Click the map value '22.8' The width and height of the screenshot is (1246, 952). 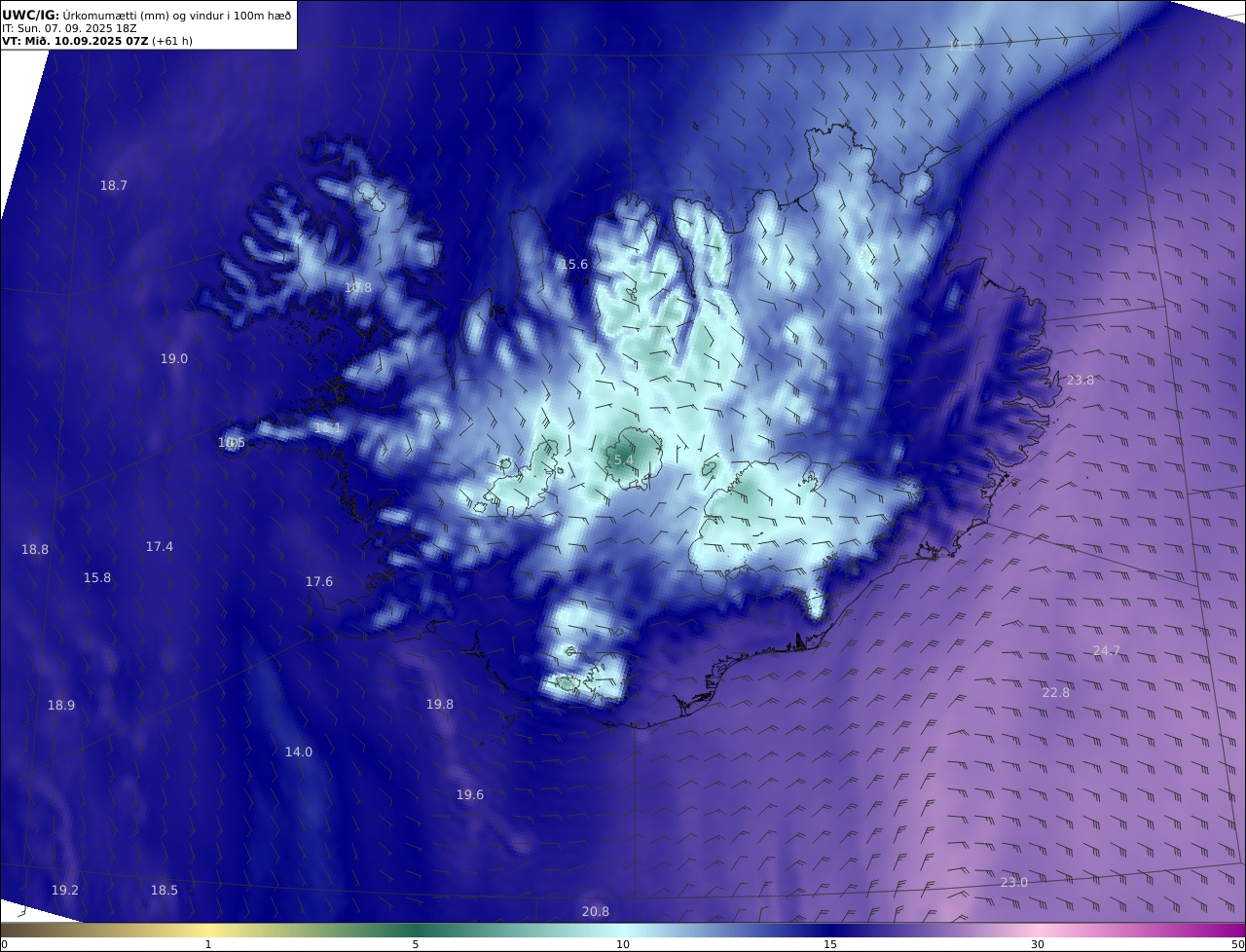pos(1056,692)
